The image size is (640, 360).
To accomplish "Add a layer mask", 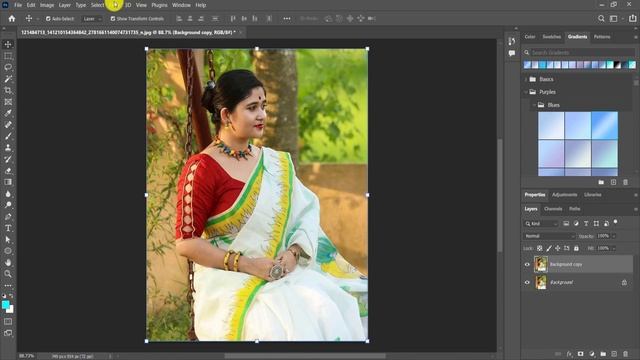I will (580, 354).
